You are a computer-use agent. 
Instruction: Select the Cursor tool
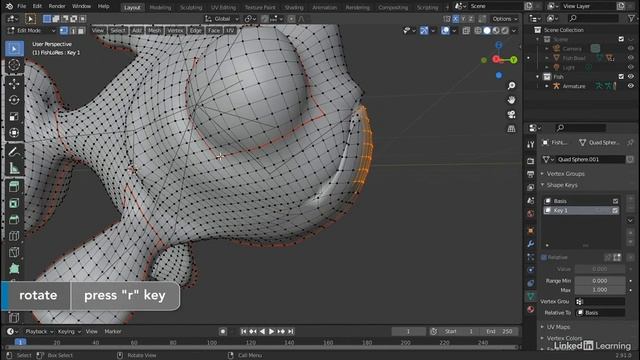pyautogui.click(x=14, y=65)
